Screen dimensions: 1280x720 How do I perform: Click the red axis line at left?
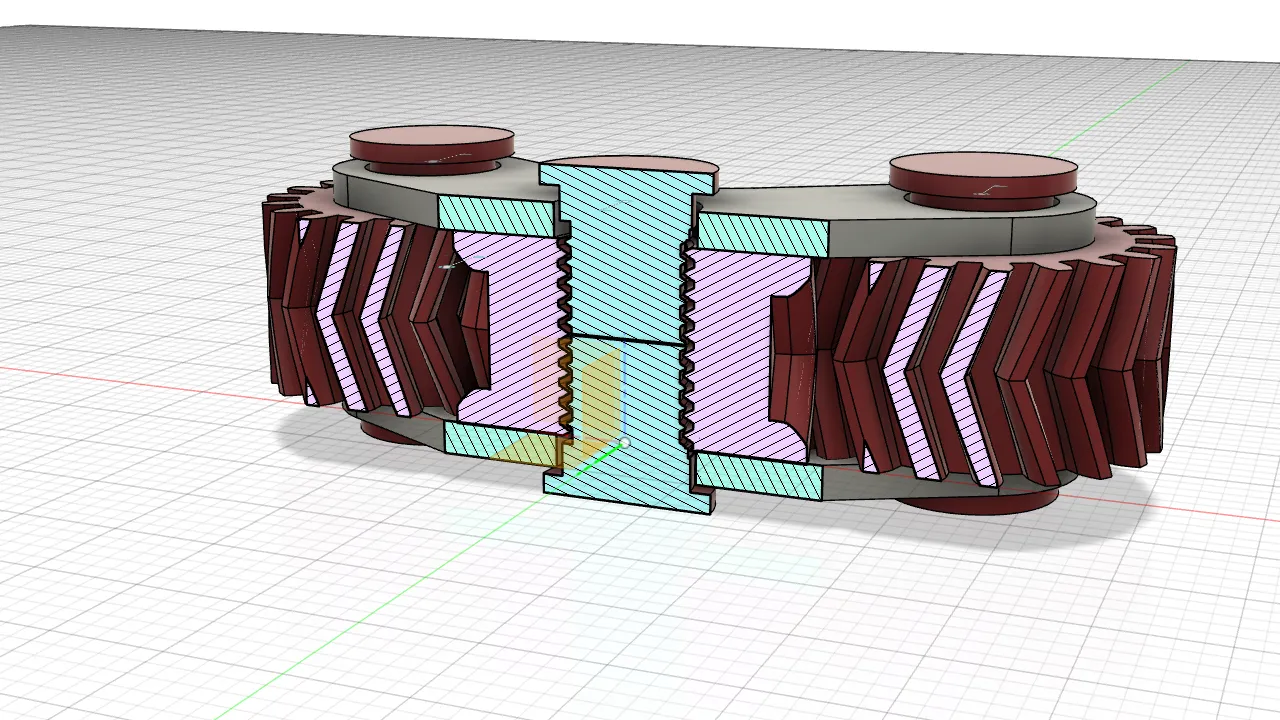(120, 380)
